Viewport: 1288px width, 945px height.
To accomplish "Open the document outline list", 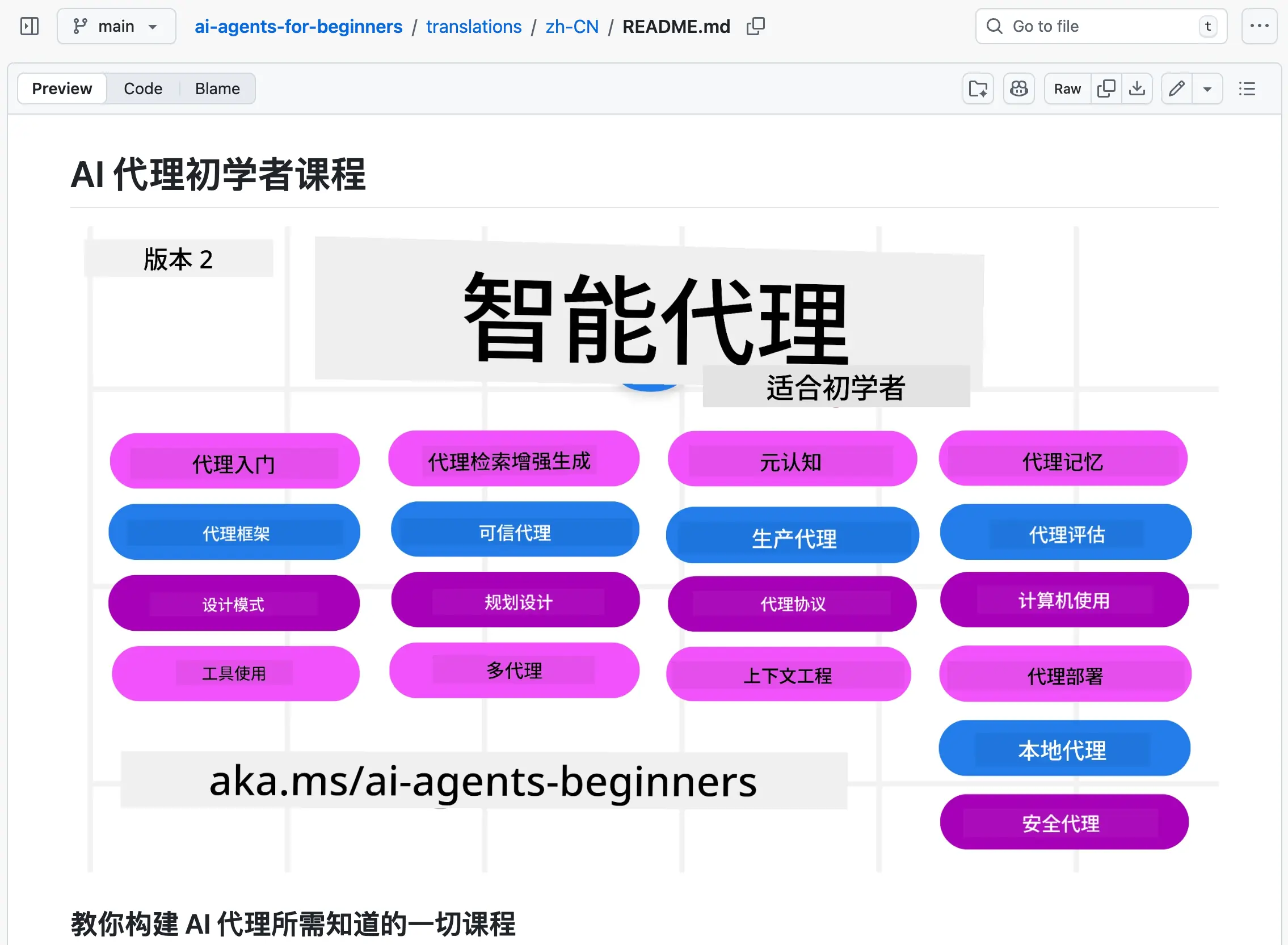I will click(x=1247, y=88).
